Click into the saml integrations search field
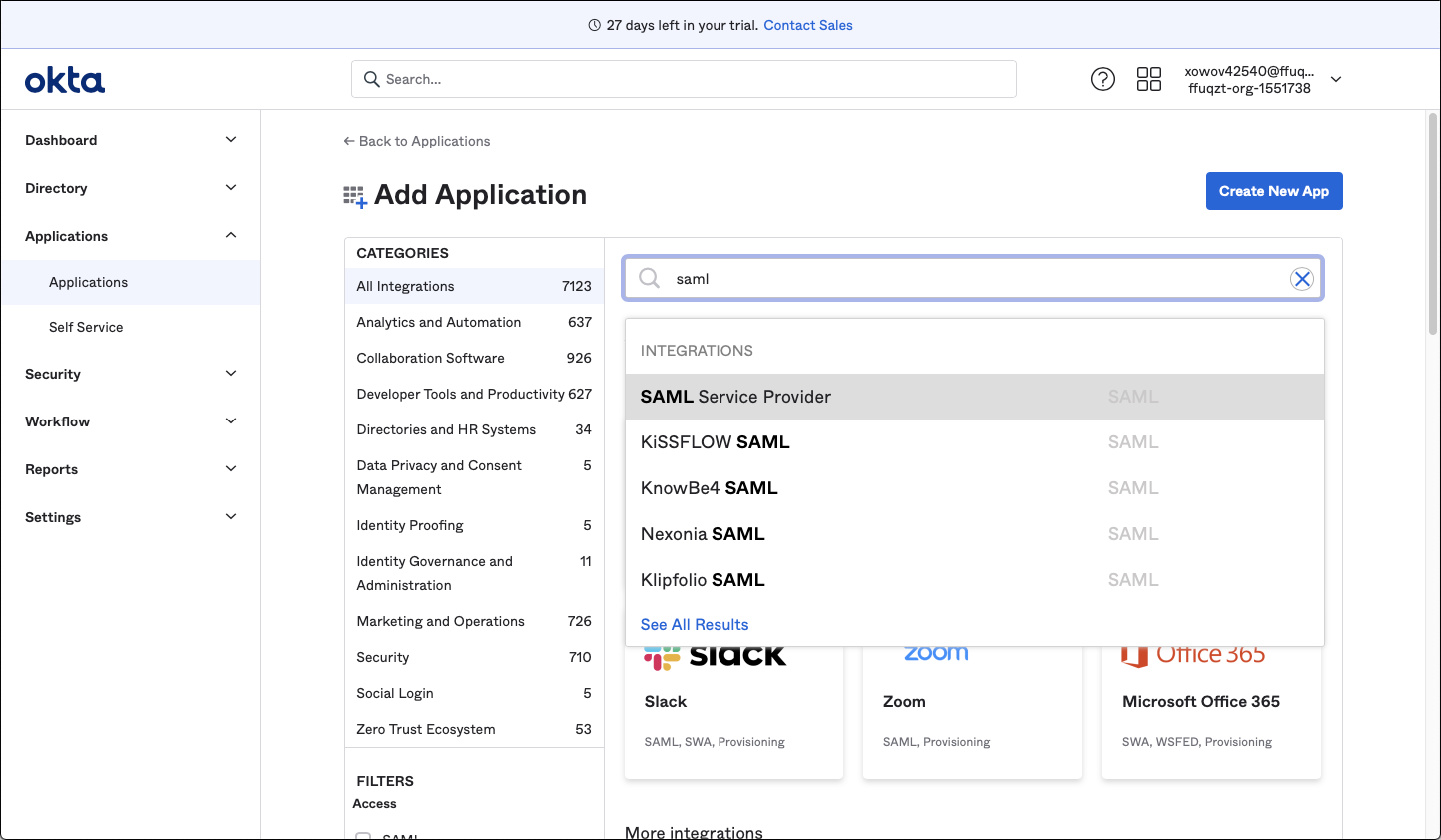This screenshot has width=1441, height=840. tap(973, 278)
